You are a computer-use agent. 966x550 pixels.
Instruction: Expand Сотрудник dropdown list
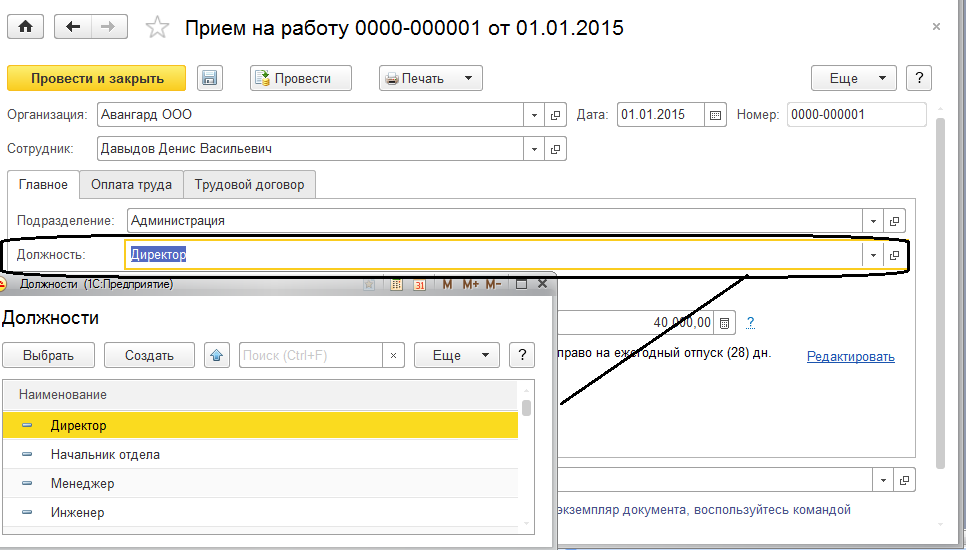coord(534,149)
